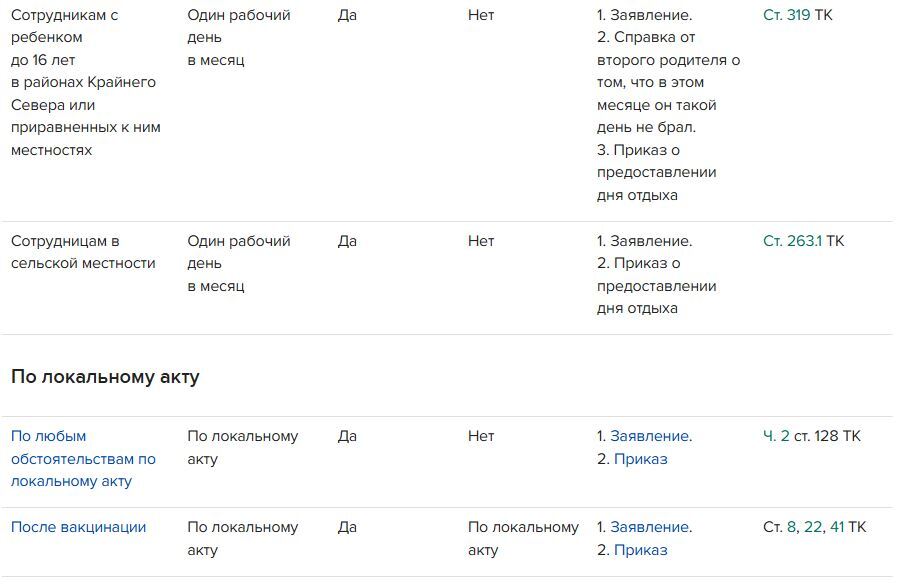Click the 'После вакцинации' link
Screen dimensions: 904x586
click(x=78, y=527)
